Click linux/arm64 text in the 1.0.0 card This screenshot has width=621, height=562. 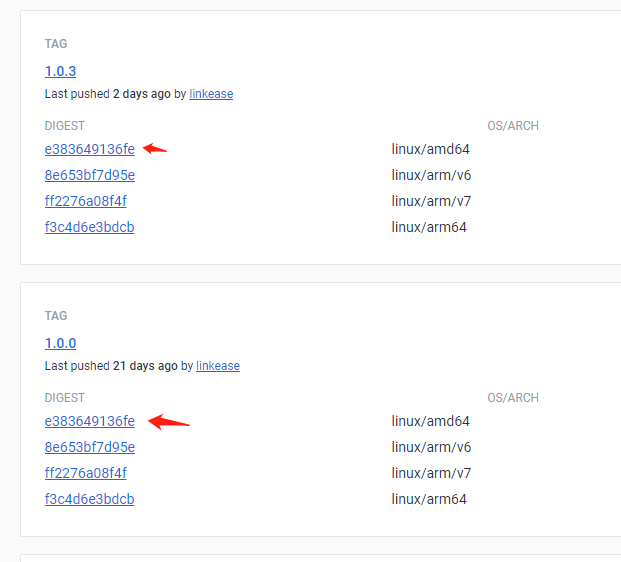[429, 499]
